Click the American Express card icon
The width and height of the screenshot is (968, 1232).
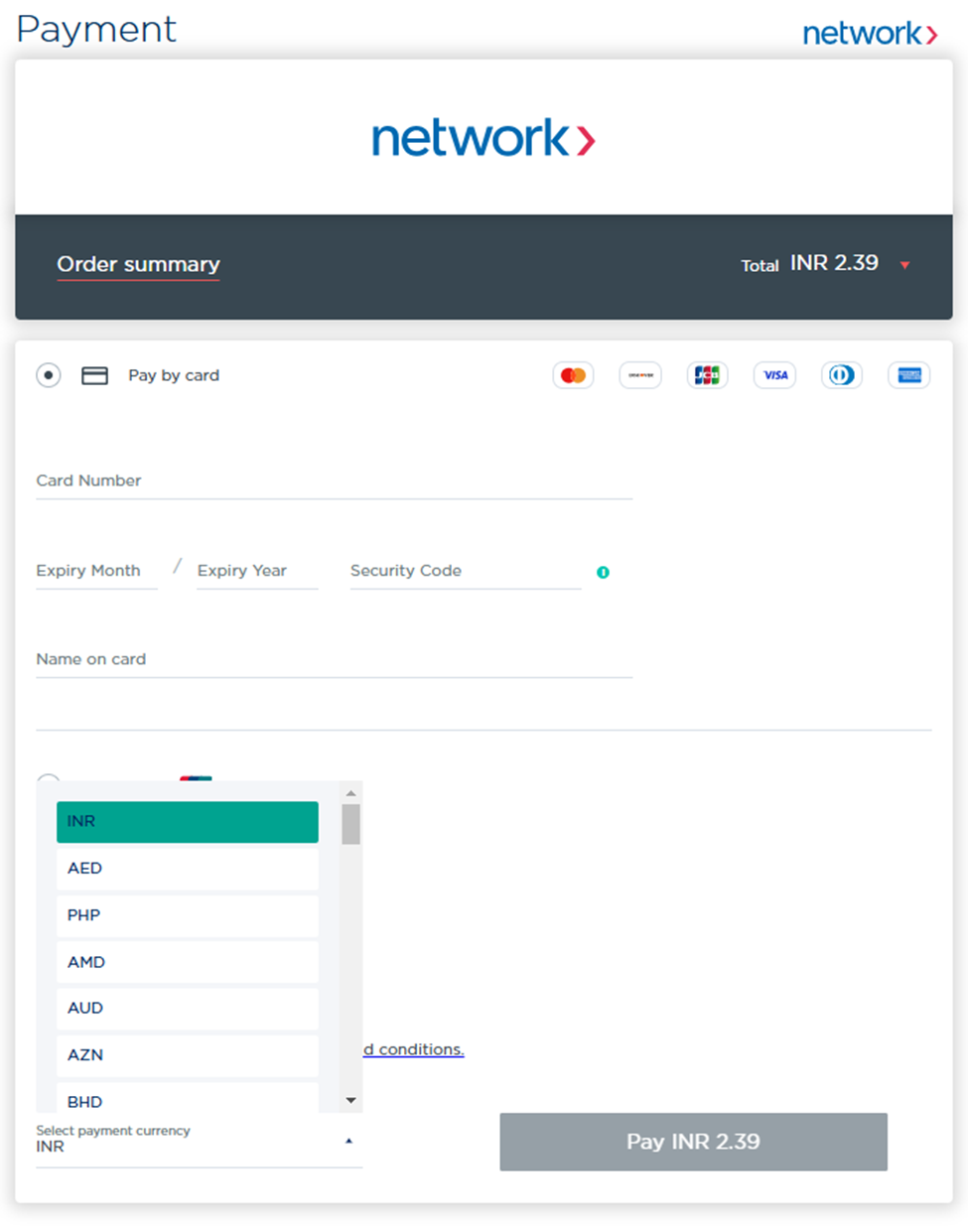point(908,375)
